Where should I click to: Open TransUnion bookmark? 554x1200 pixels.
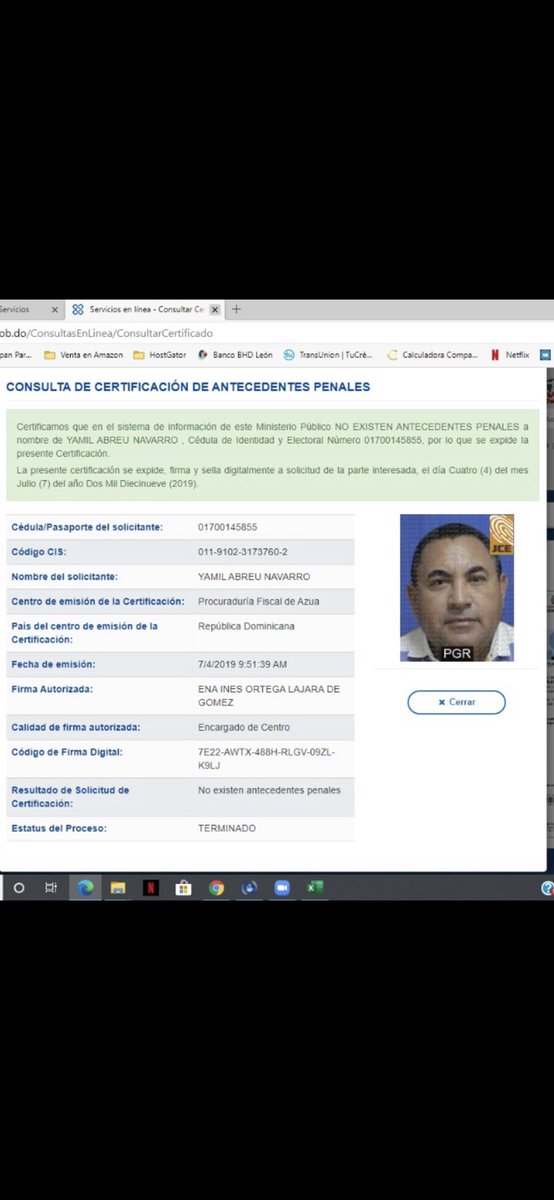[x=328, y=354]
